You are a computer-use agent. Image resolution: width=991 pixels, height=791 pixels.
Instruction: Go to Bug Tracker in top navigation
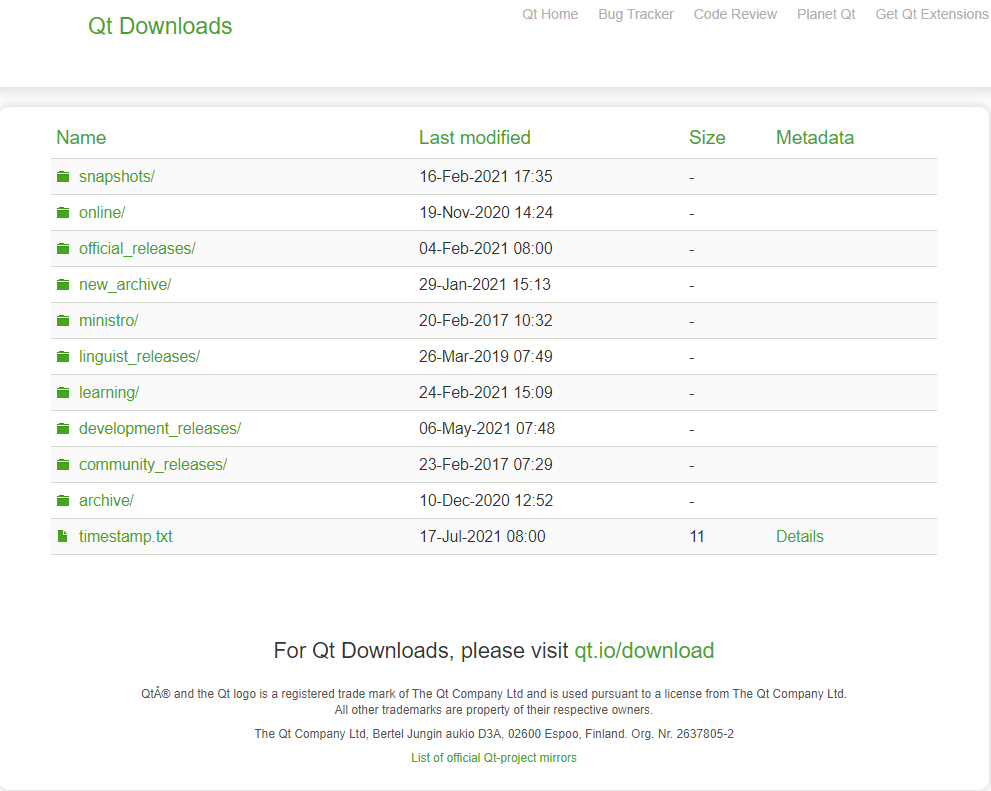click(x=636, y=14)
